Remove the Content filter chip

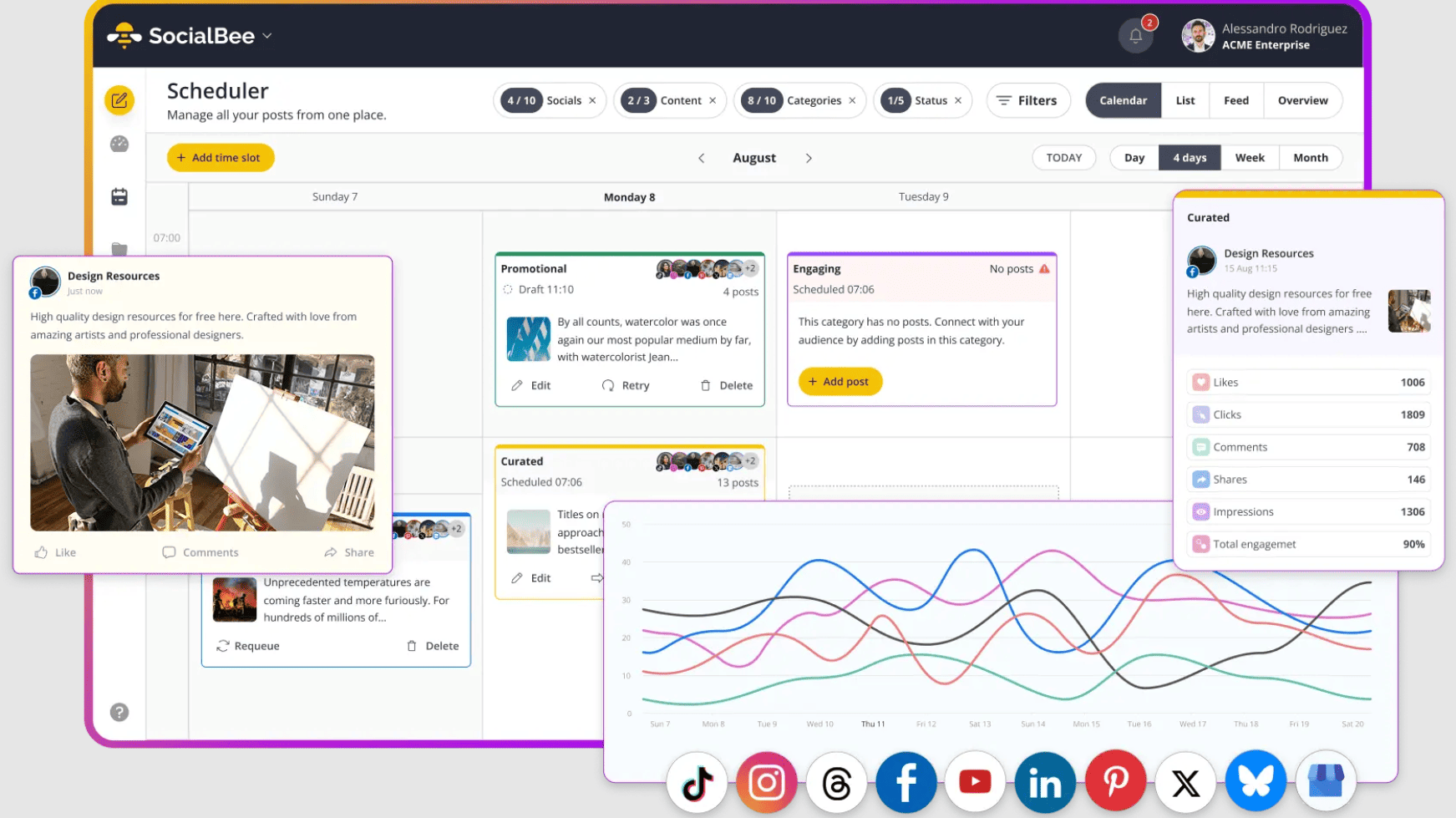(713, 100)
